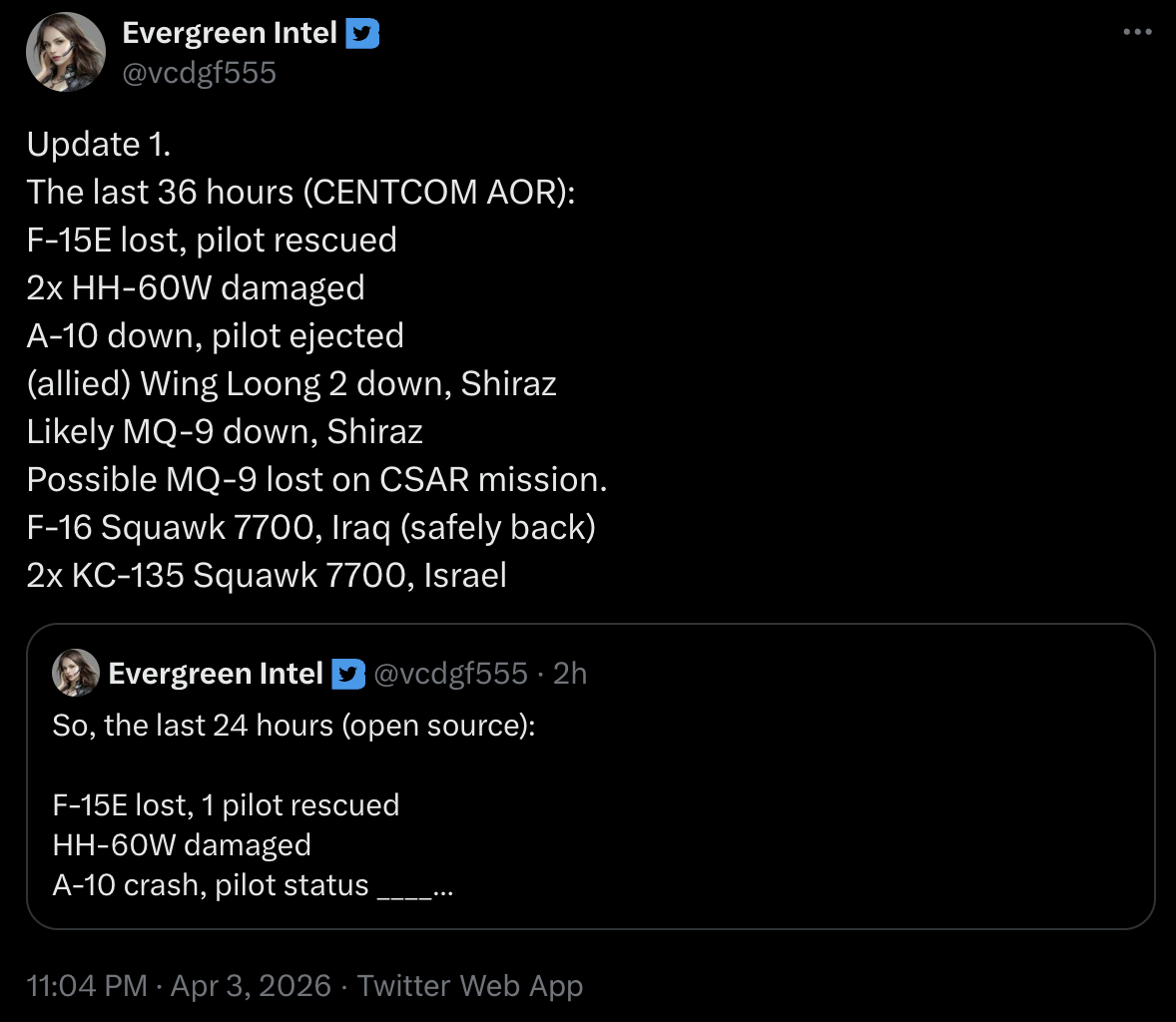Click the Apr 3, 2026 date

click(251, 986)
